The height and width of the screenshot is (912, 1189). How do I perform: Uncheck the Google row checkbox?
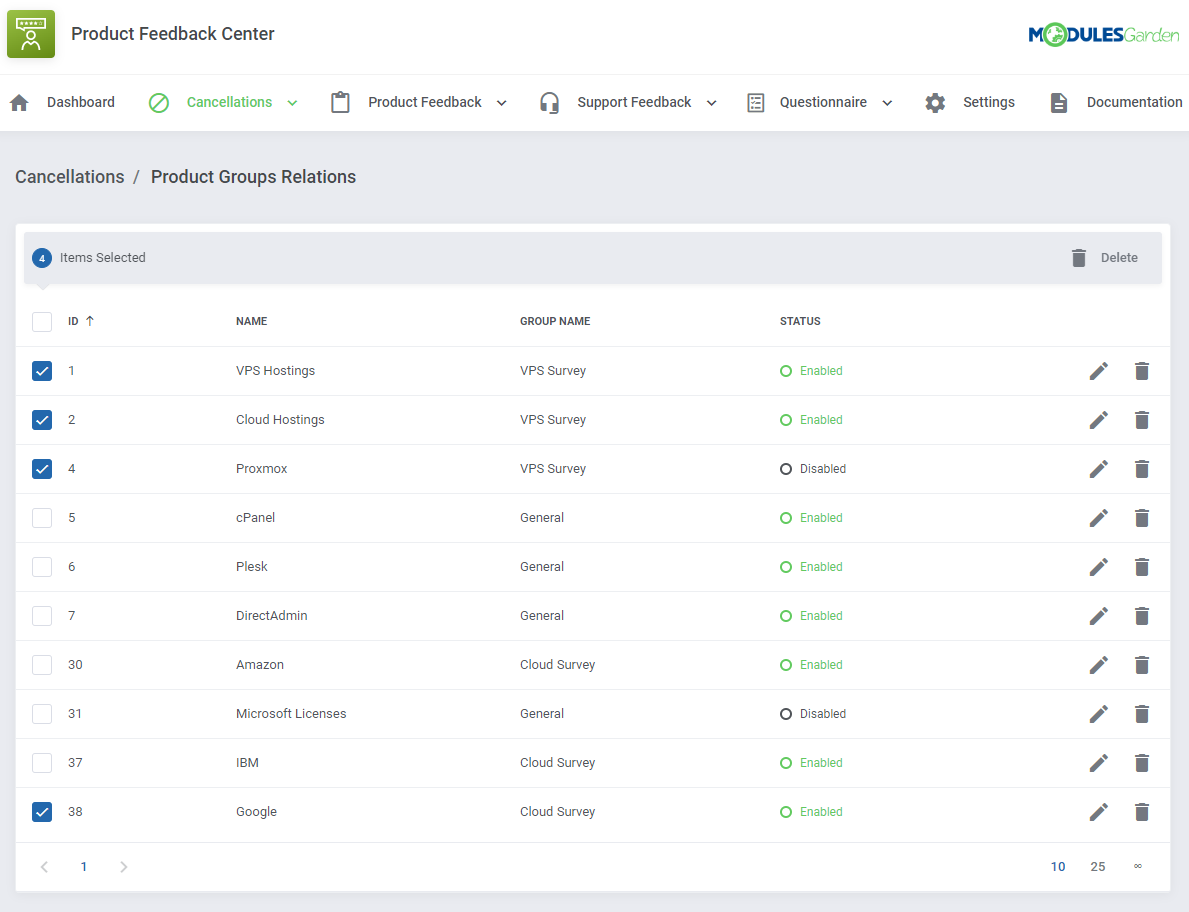point(42,812)
